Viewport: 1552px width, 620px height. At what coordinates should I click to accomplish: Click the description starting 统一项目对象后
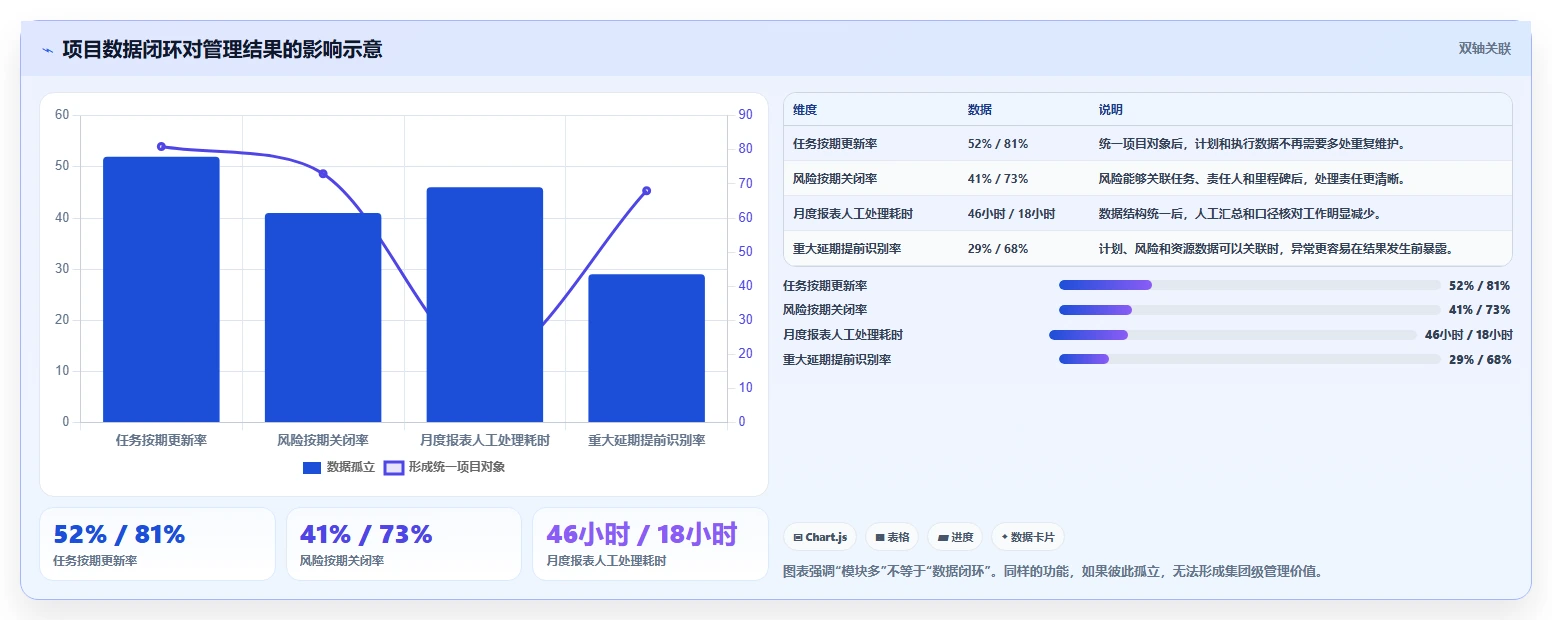click(1253, 144)
